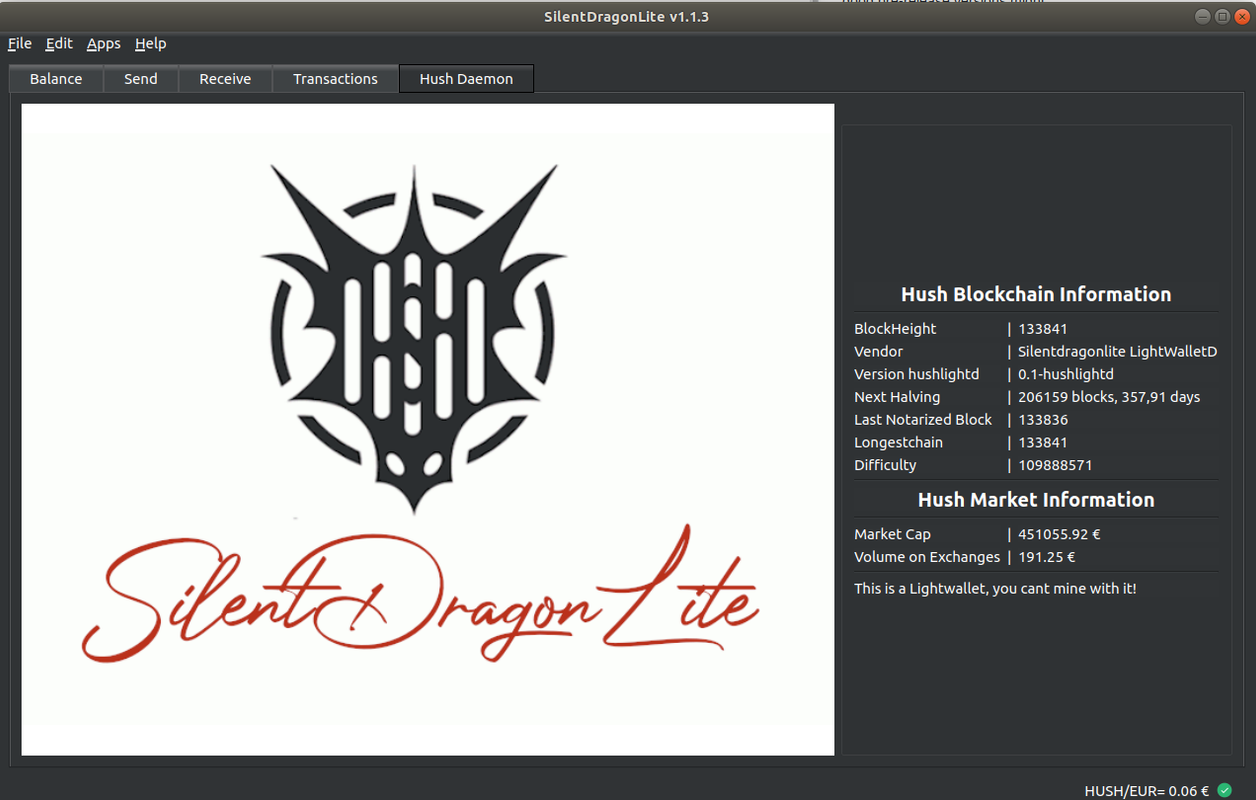Click the 191.25 € volume value
1256x800 pixels.
pos(1047,557)
